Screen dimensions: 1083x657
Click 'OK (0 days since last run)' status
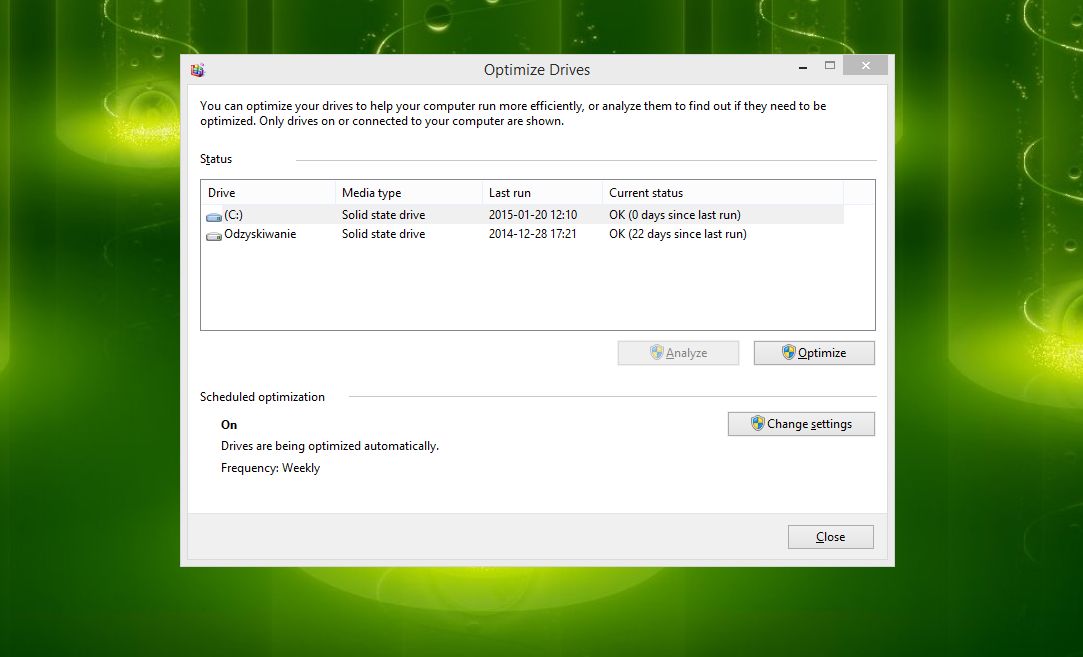pyautogui.click(x=675, y=215)
